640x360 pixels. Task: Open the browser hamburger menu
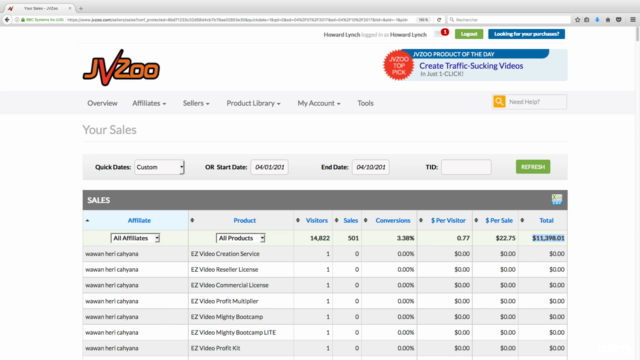click(633, 20)
